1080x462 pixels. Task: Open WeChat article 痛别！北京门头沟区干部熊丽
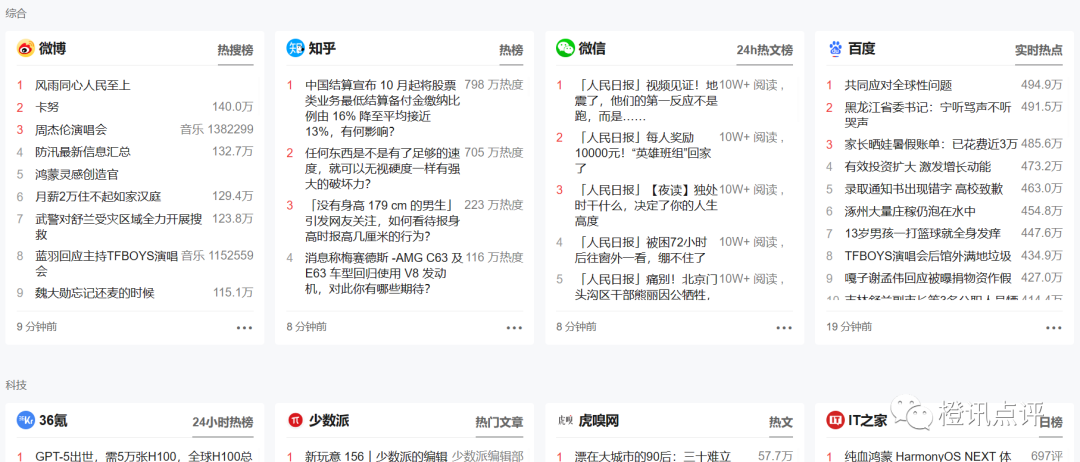pos(646,286)
